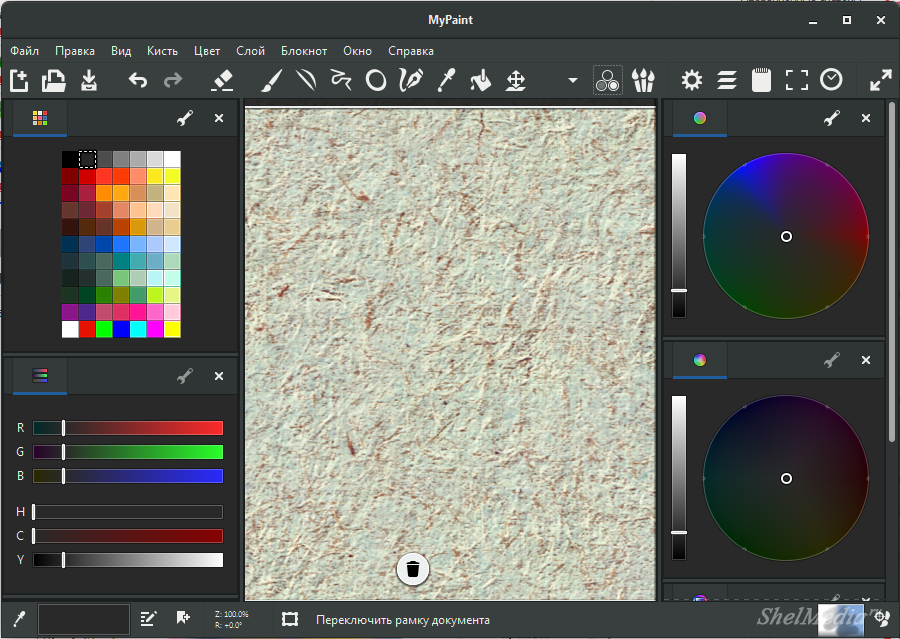
Task: Open the history clock icon
Action: [x=831, y=80]
